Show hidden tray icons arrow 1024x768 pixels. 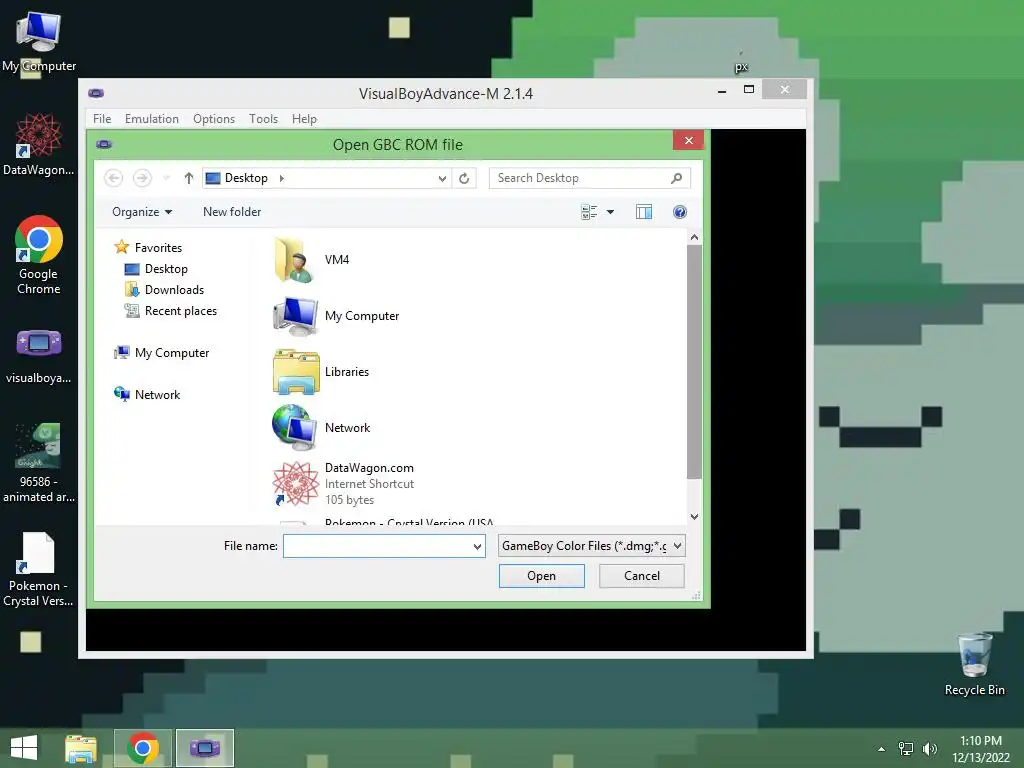click(882, 749)
